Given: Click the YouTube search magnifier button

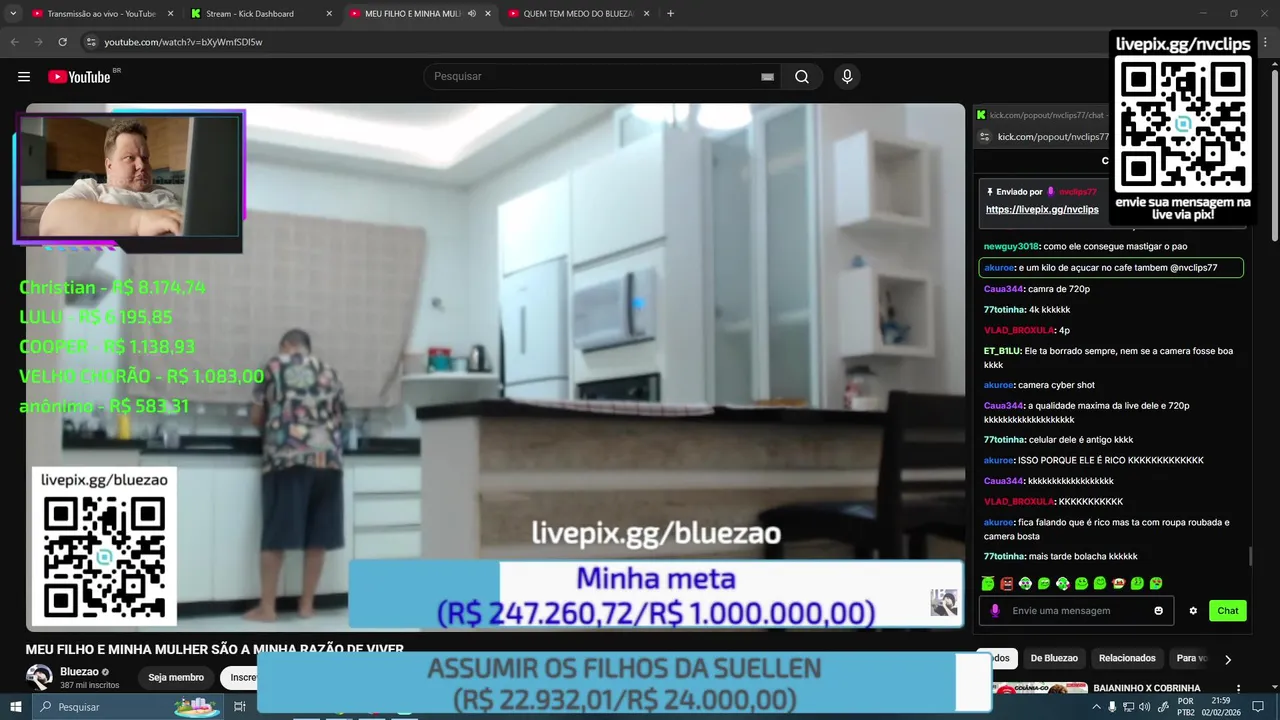Looking at the screenshot, I should tap(802, 77).
